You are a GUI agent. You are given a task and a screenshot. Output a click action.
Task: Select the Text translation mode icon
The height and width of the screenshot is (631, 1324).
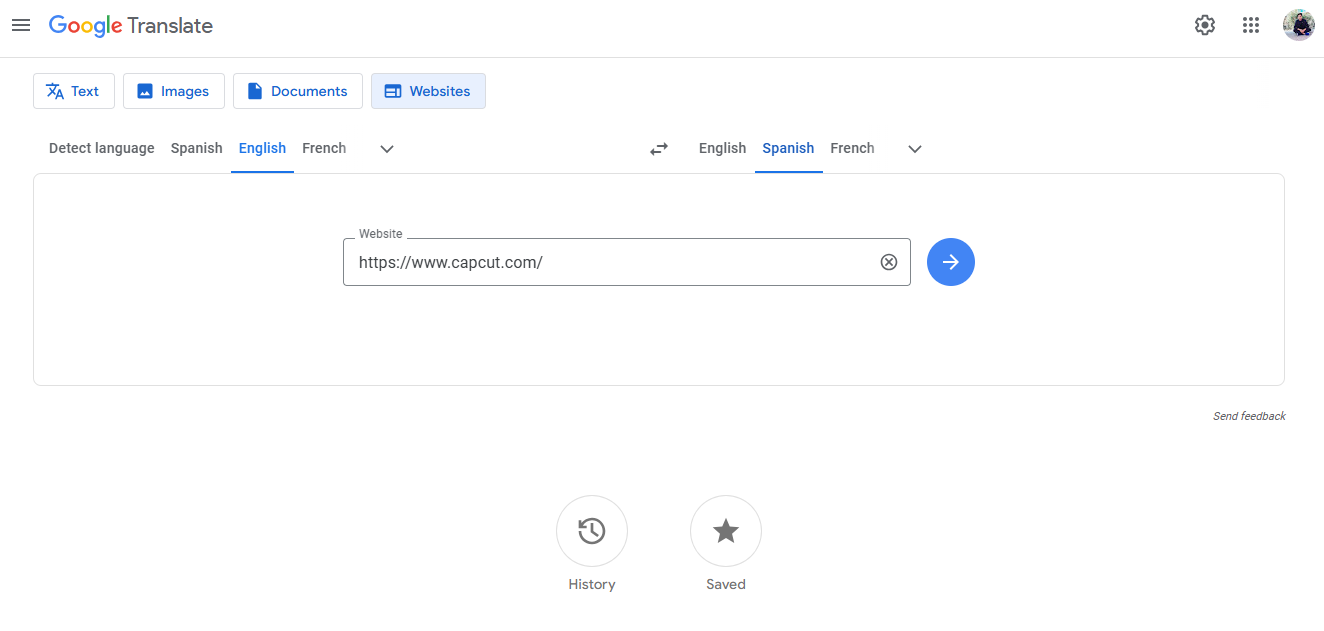[52, 90]
